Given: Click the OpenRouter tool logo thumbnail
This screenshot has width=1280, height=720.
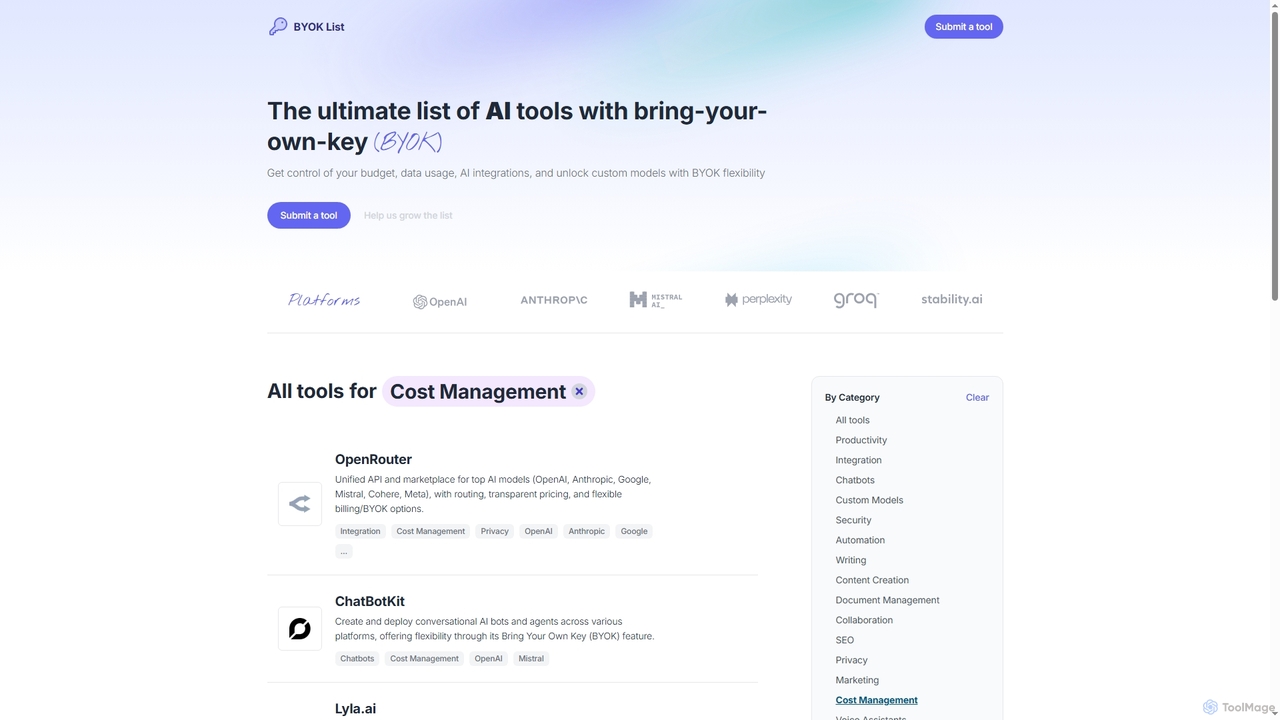Looking at the screenshot, I should click(x=300, y=504).
